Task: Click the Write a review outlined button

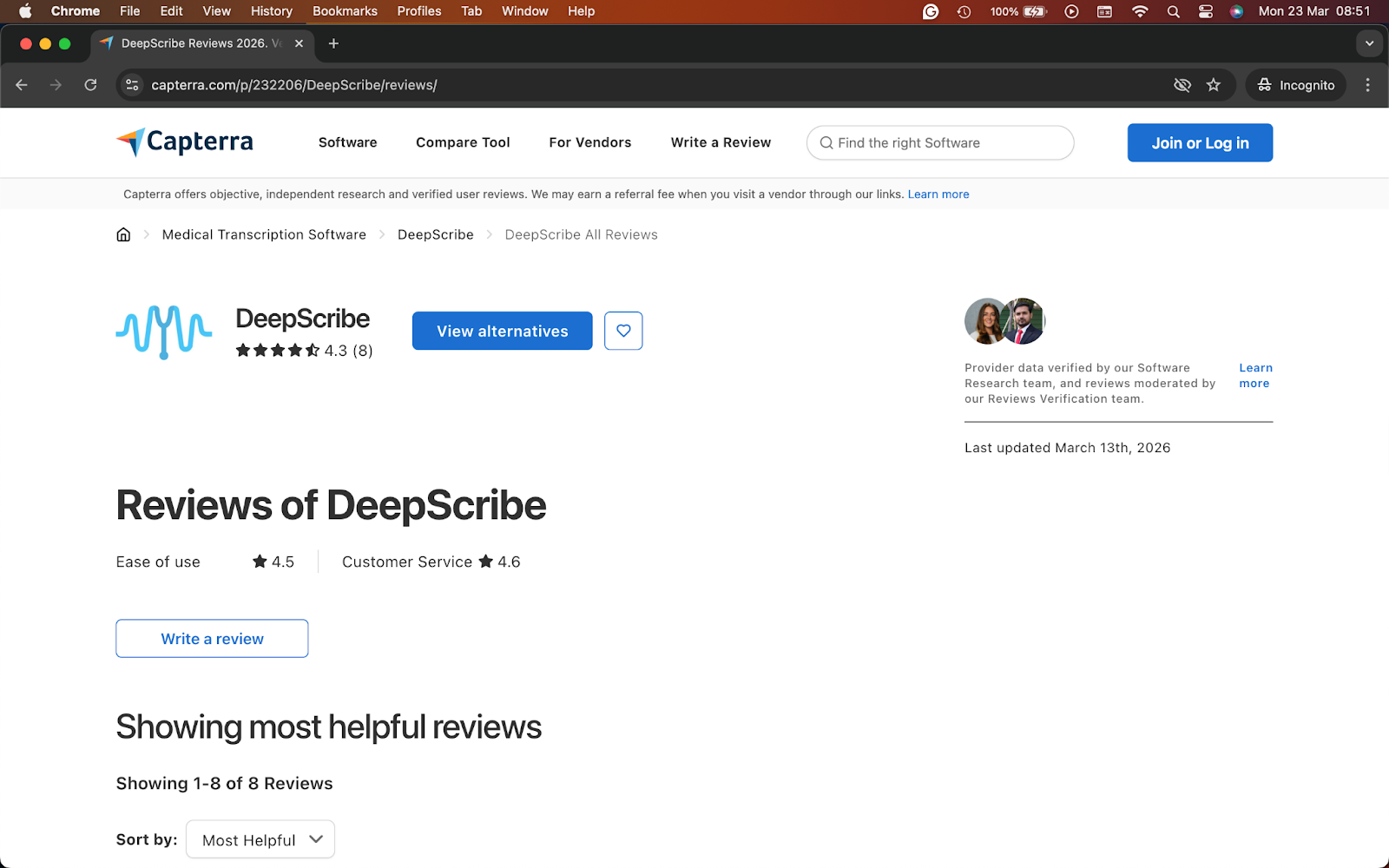Action: (212, 638)
